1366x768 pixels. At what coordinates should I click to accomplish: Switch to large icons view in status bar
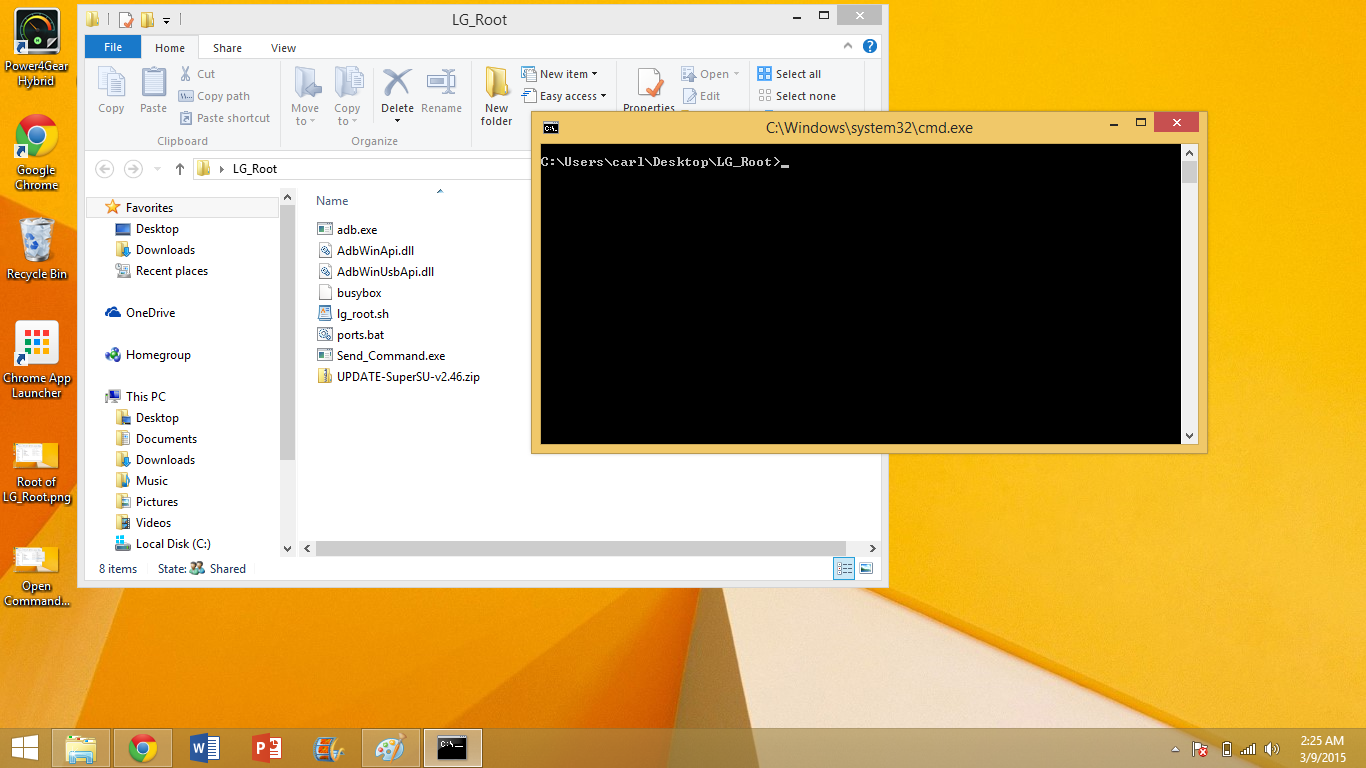click(x=866, y=568)
